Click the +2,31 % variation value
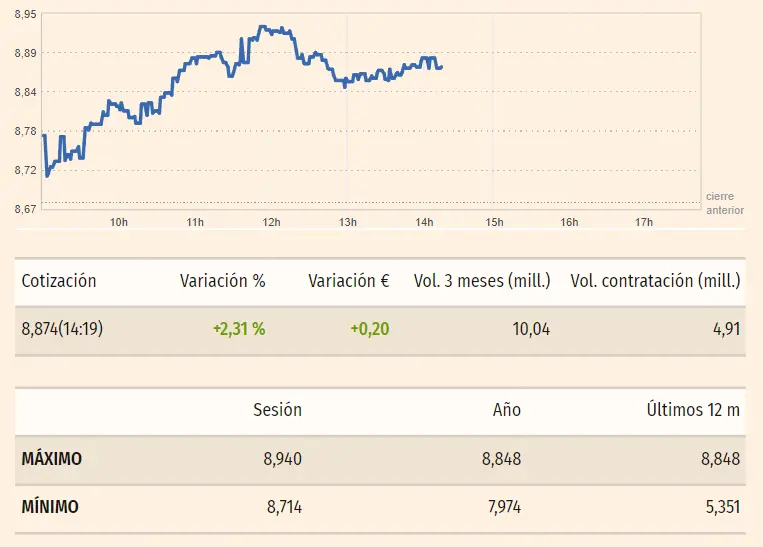Image resolution: width=763 pixels, height=547 pixels. pos(239,329)
